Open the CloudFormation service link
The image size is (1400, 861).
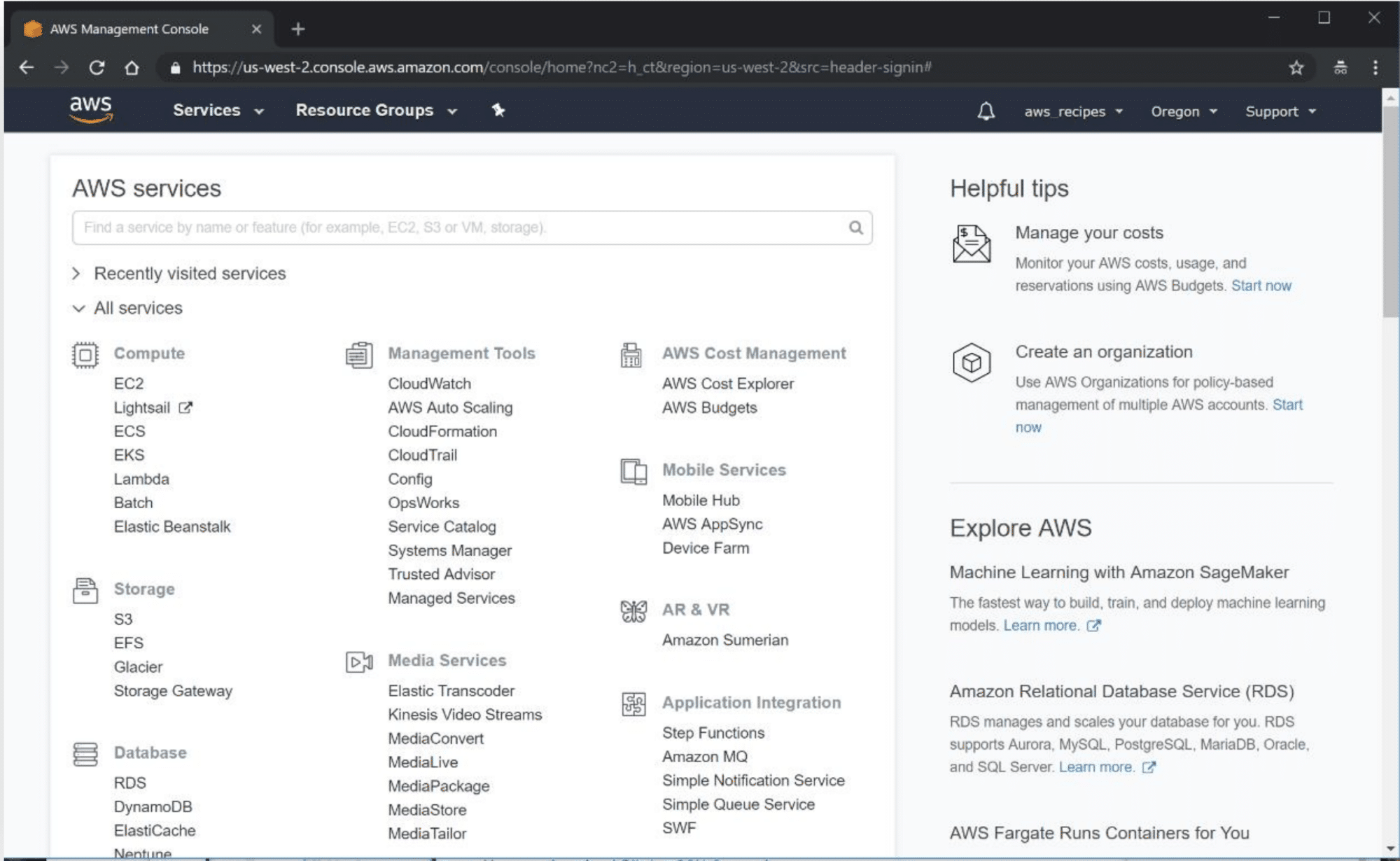coord(442,431)
